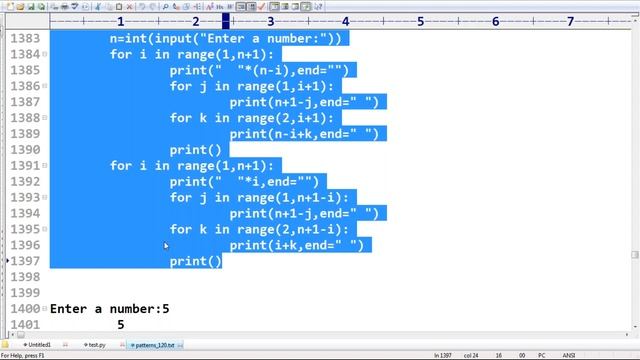Toggle the line number display button
640x360 pixels.
[252, 7]
